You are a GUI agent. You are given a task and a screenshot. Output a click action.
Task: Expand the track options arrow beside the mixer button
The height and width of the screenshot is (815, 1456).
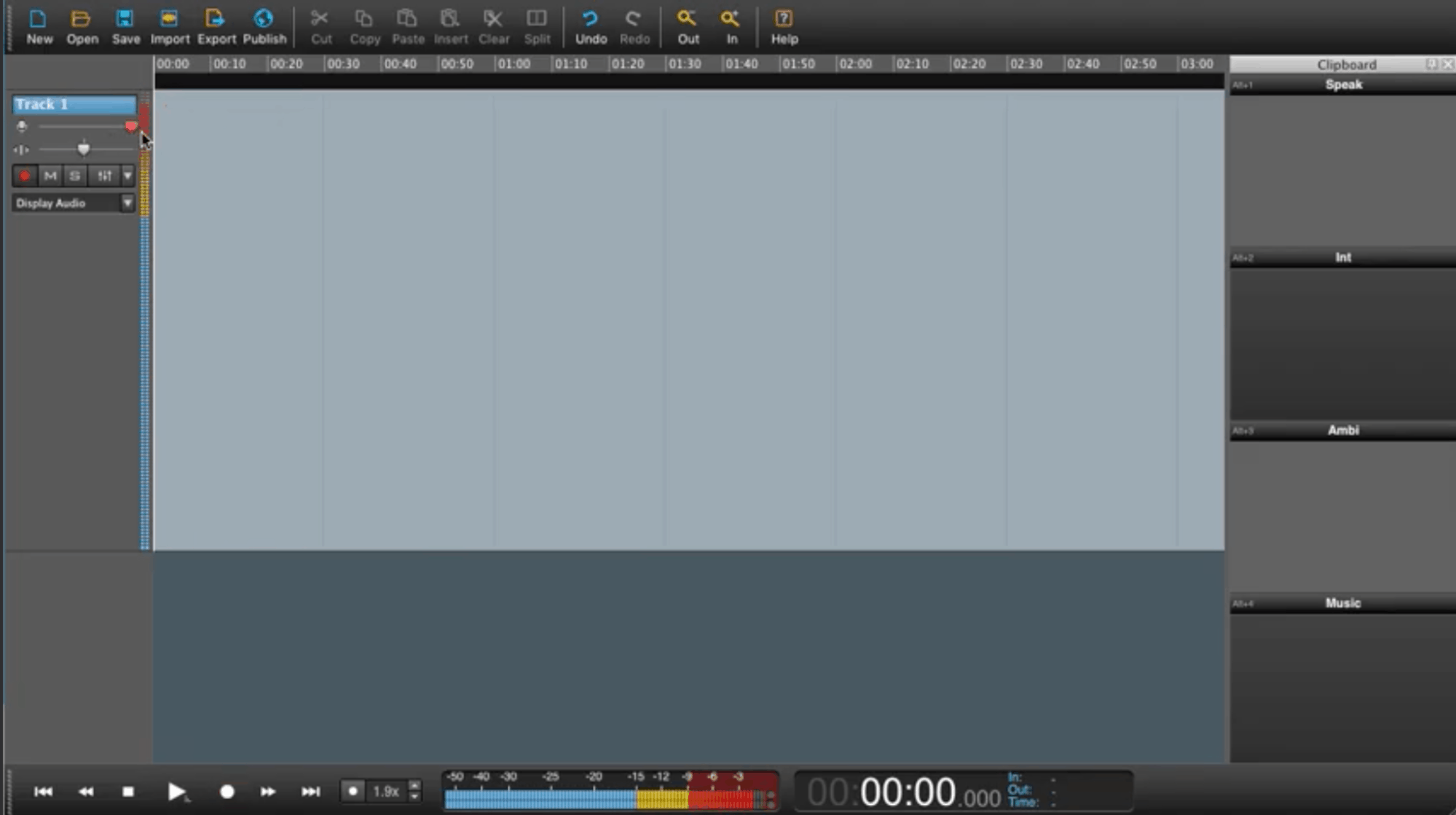tap(127, 176)
